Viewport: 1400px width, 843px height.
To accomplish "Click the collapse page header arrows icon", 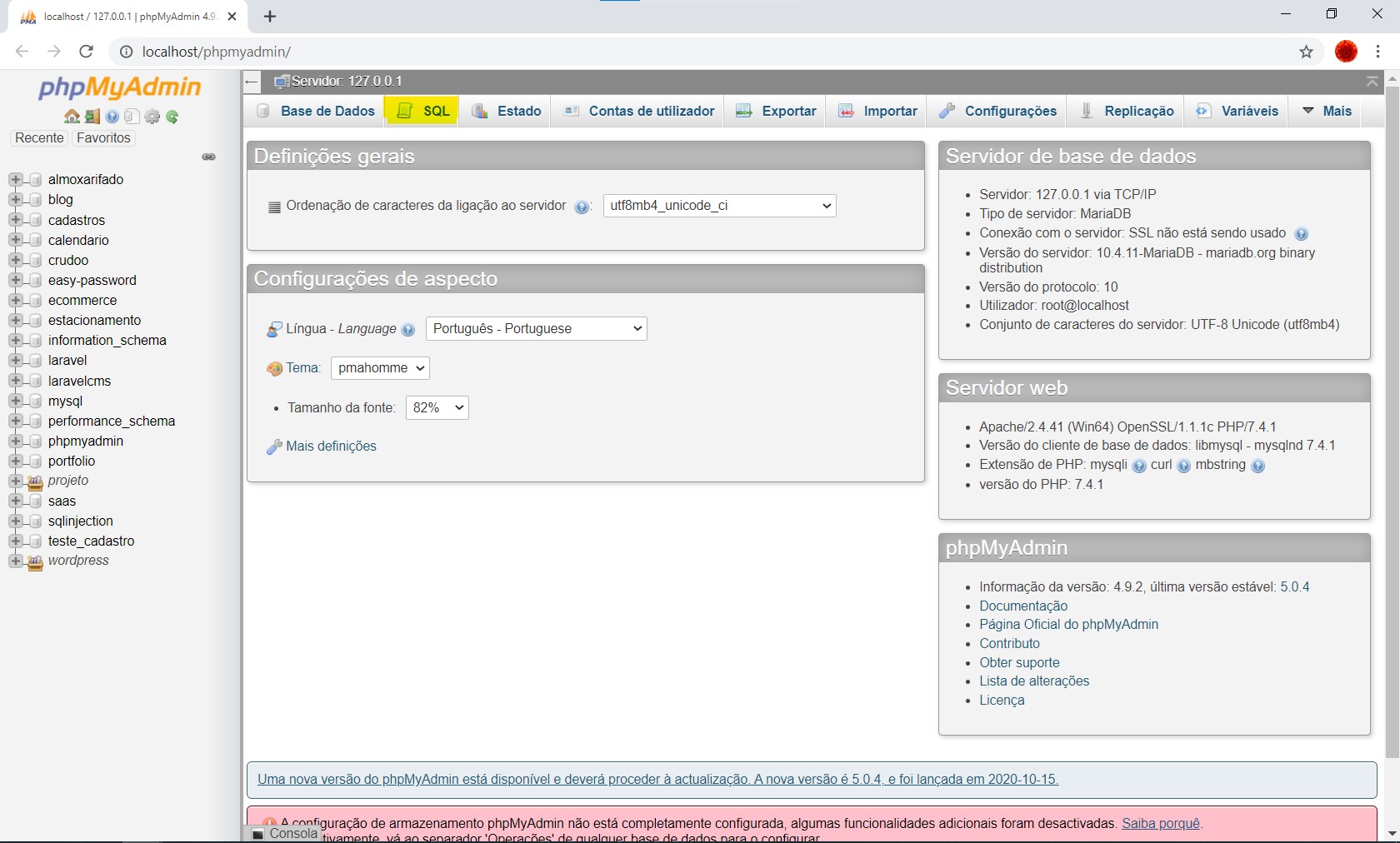I will (x=1372, y=81).
